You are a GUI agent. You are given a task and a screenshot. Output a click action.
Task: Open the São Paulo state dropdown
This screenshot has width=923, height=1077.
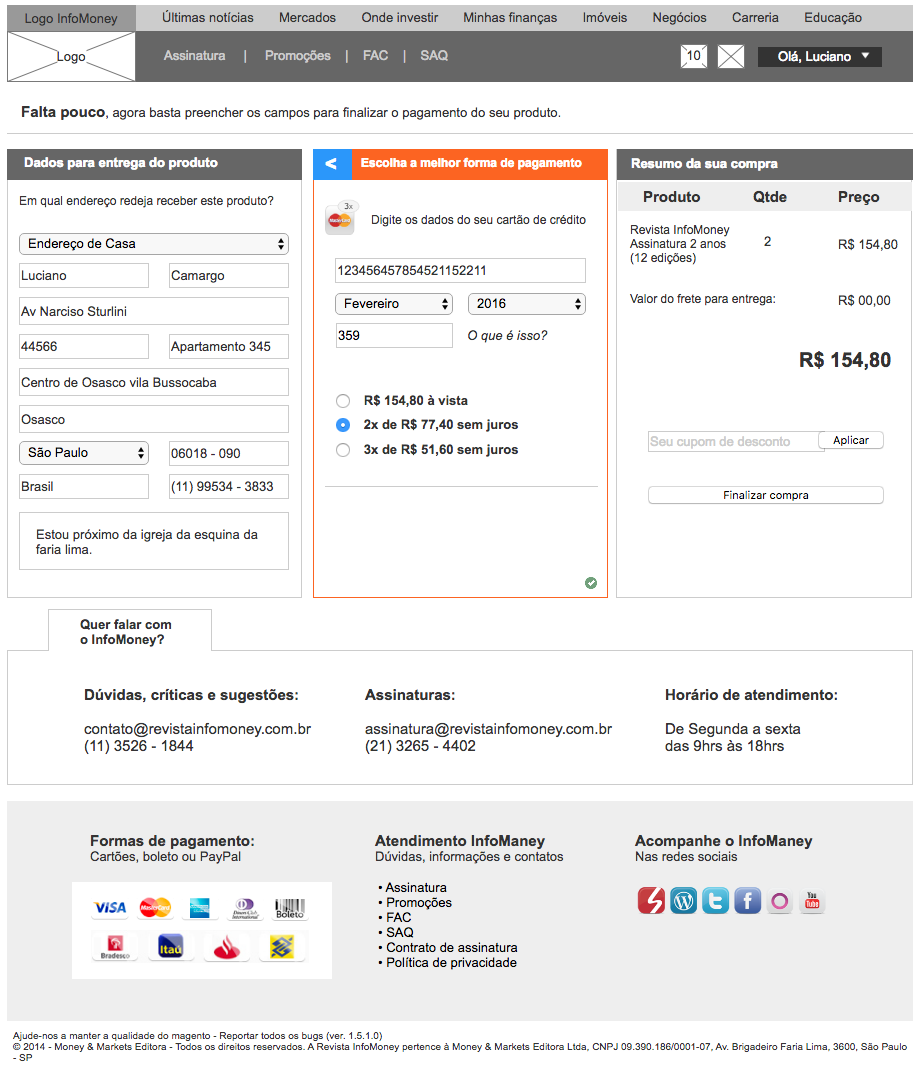click(84, 453)
